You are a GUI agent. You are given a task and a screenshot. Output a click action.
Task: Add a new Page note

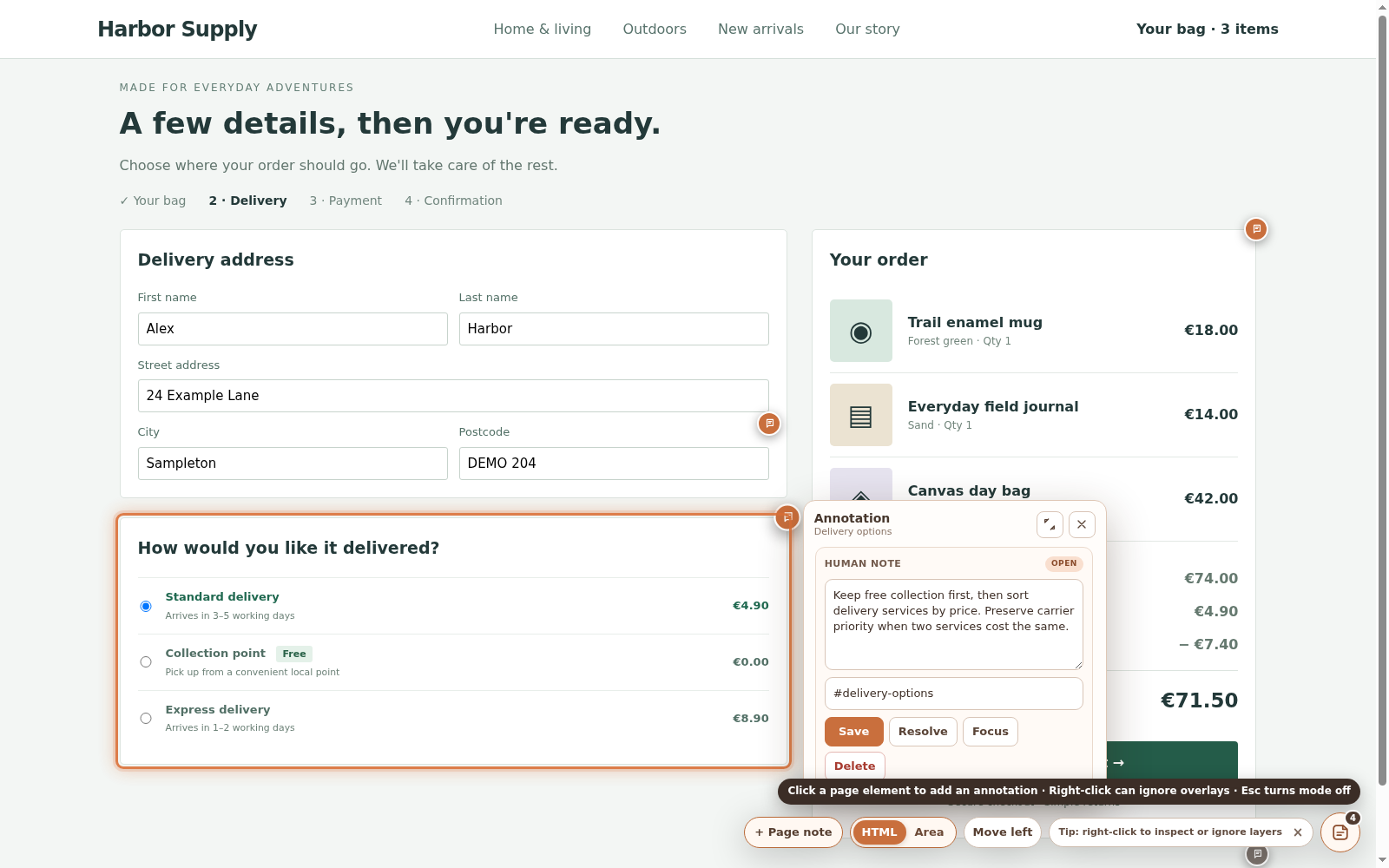[x=793, y=832]
